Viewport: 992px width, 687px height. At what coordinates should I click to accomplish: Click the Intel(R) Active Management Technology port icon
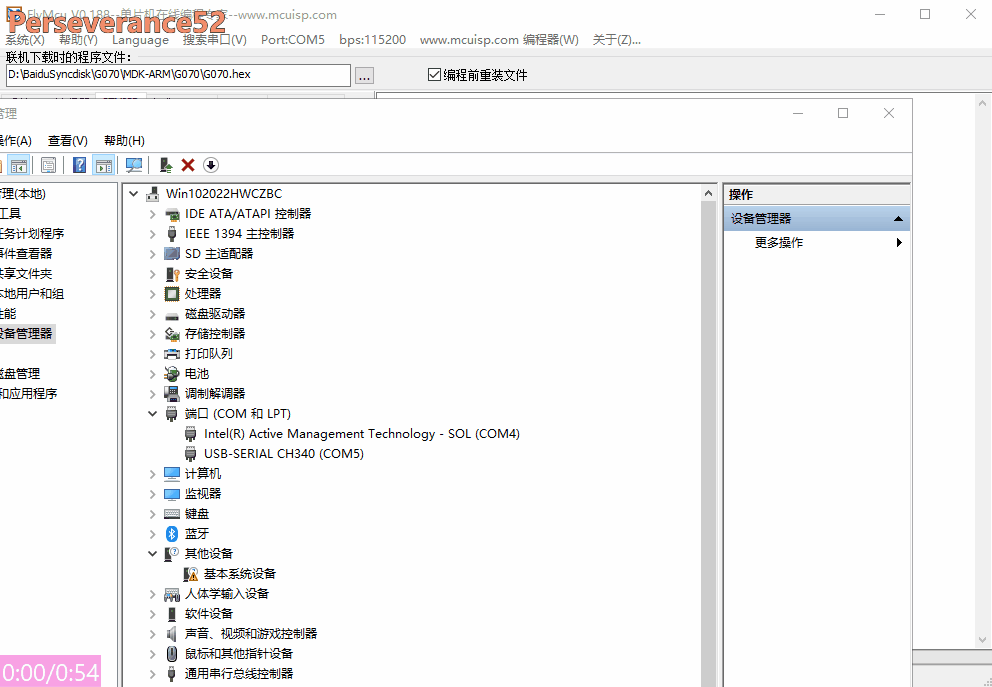pos(190,434)
